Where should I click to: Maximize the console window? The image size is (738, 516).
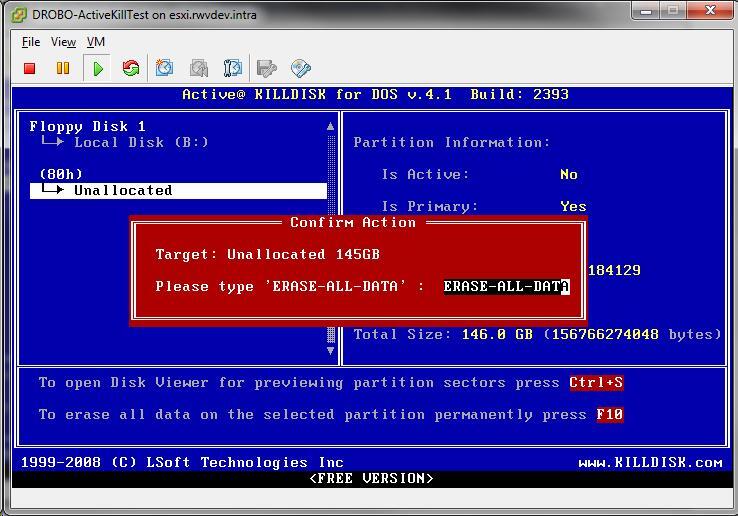tap(673, 11)
